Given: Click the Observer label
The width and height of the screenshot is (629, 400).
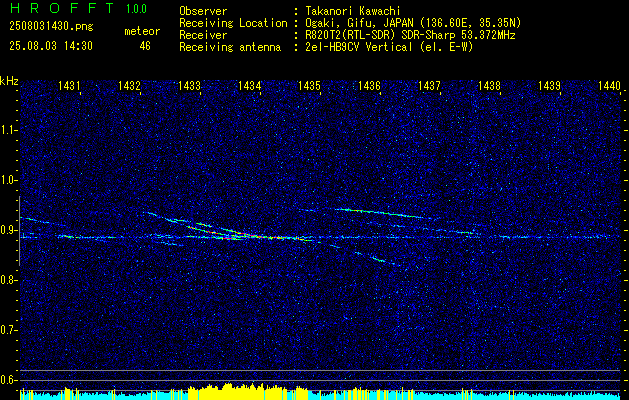Looking at the screenshot, I should 203,11.
